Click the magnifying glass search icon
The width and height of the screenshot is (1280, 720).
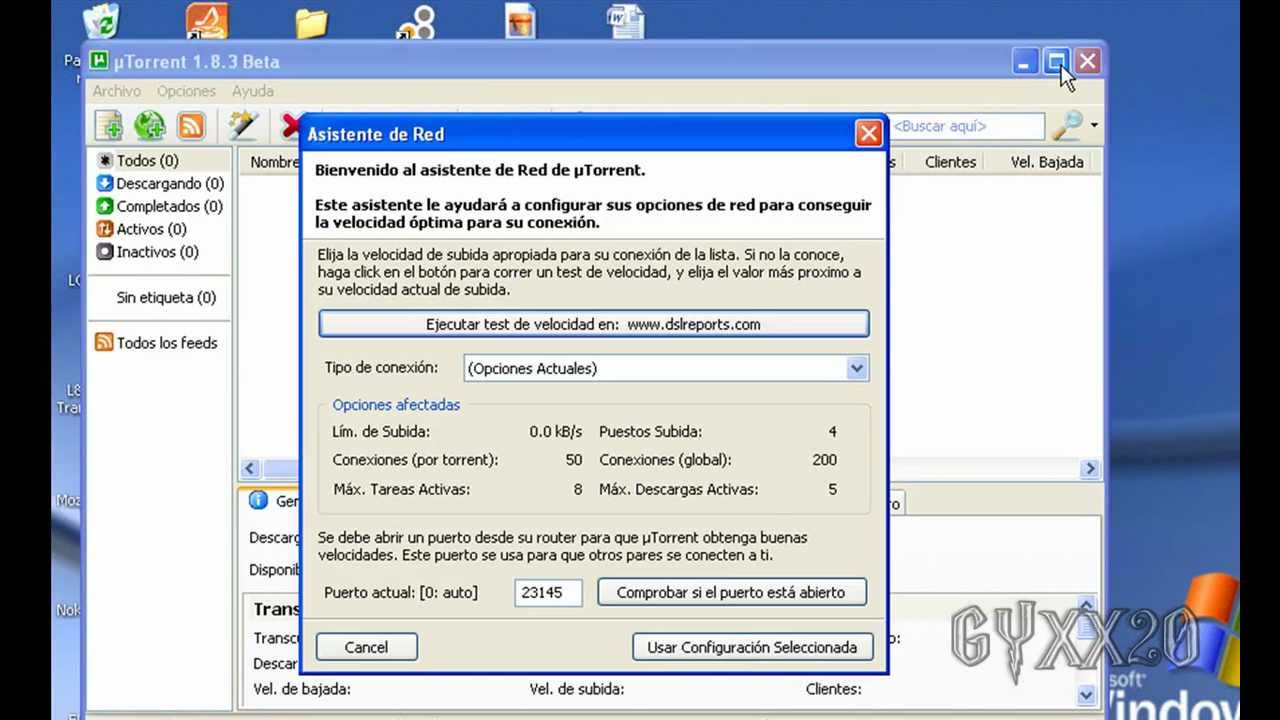tap(1067, 126)
